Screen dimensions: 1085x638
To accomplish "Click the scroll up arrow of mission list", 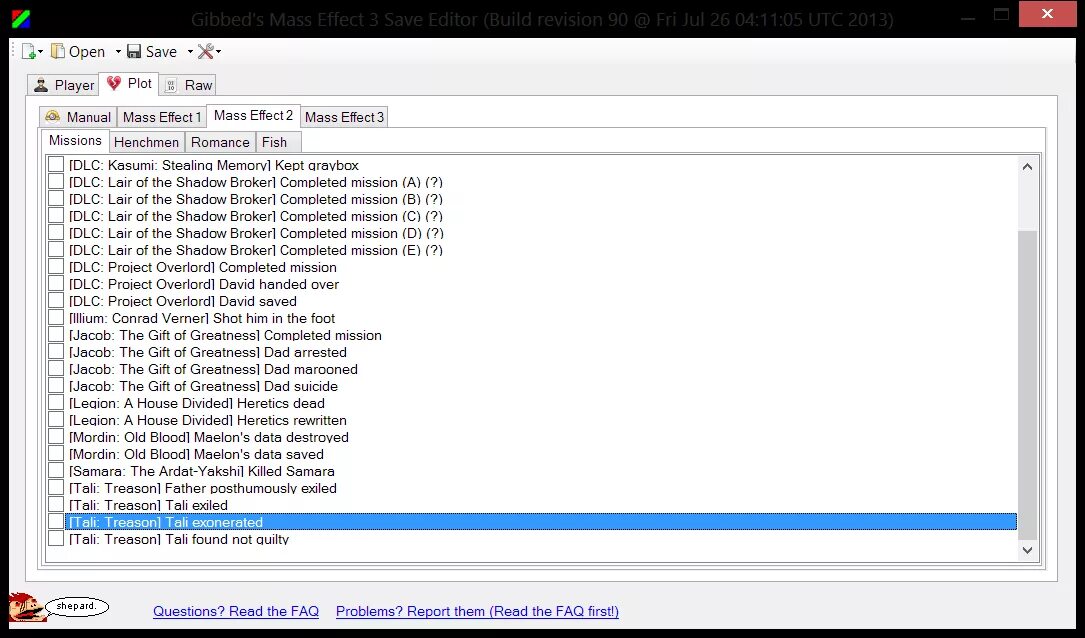I will pos(1028,167).
